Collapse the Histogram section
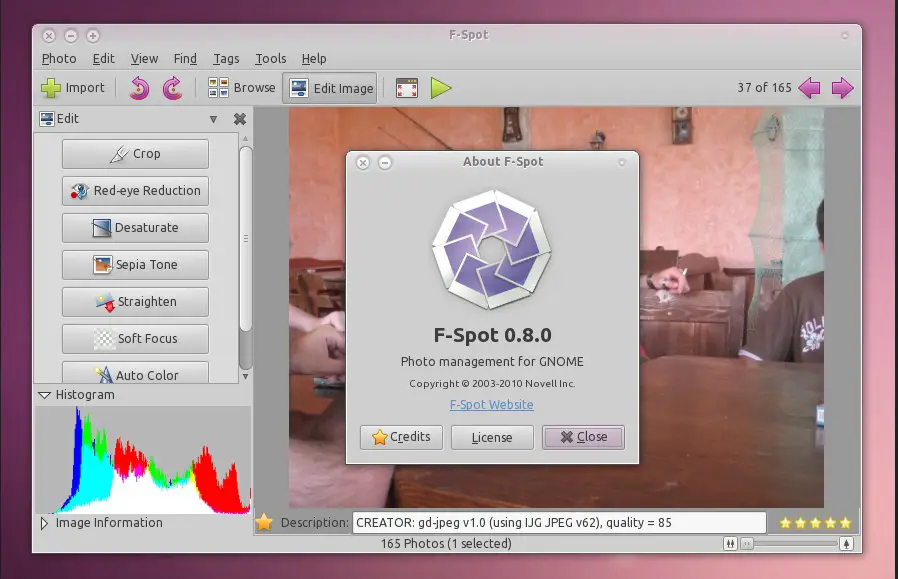 pyautogui.click(x=44, y=395)
